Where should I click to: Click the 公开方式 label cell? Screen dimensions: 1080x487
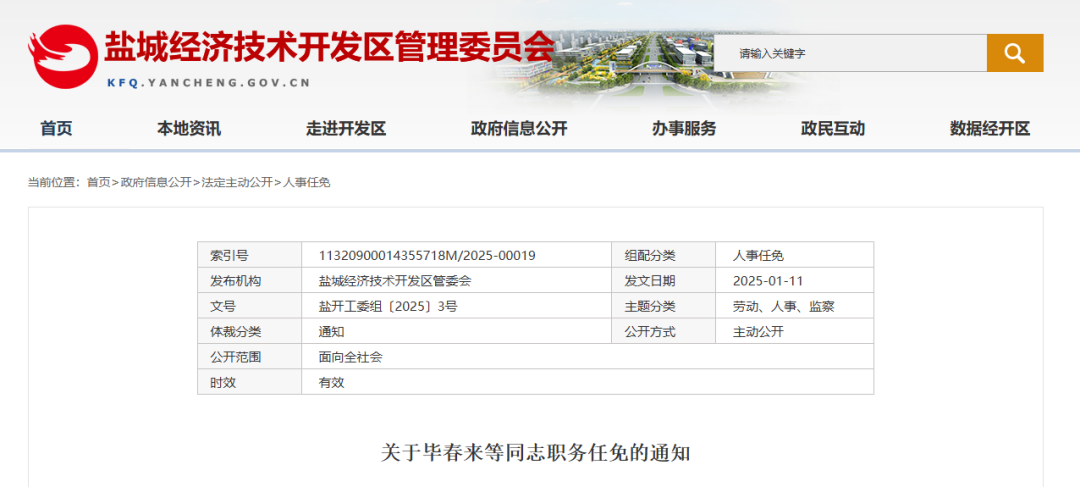664,331
